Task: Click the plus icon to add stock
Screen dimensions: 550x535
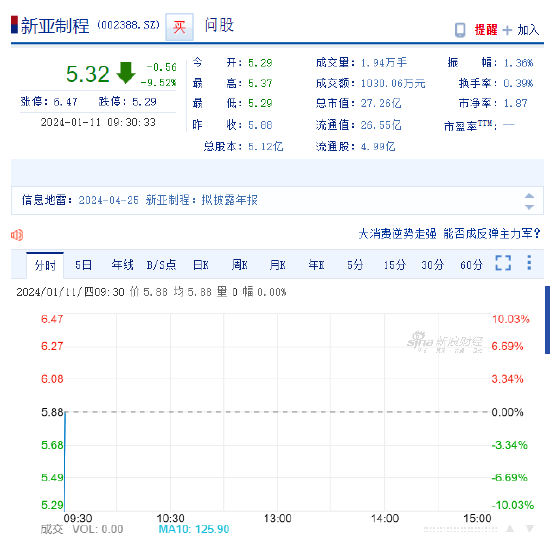Action: 507,30
